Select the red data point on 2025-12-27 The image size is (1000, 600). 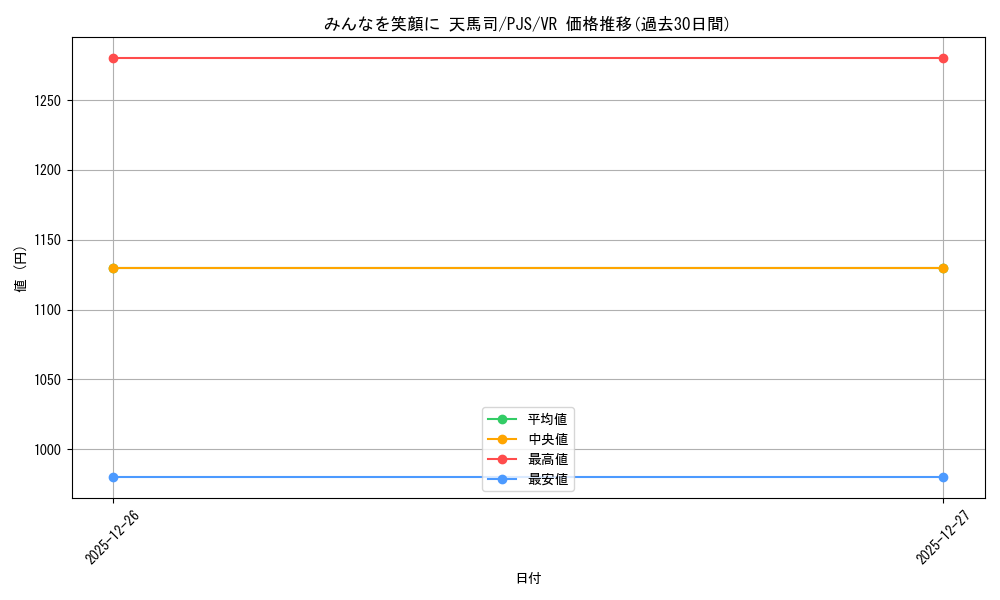coord(942,57)
